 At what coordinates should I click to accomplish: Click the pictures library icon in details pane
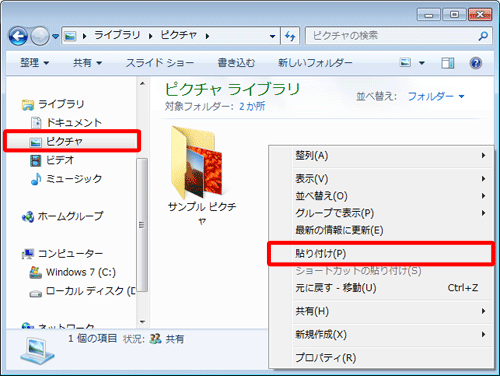tap(37, 352)
